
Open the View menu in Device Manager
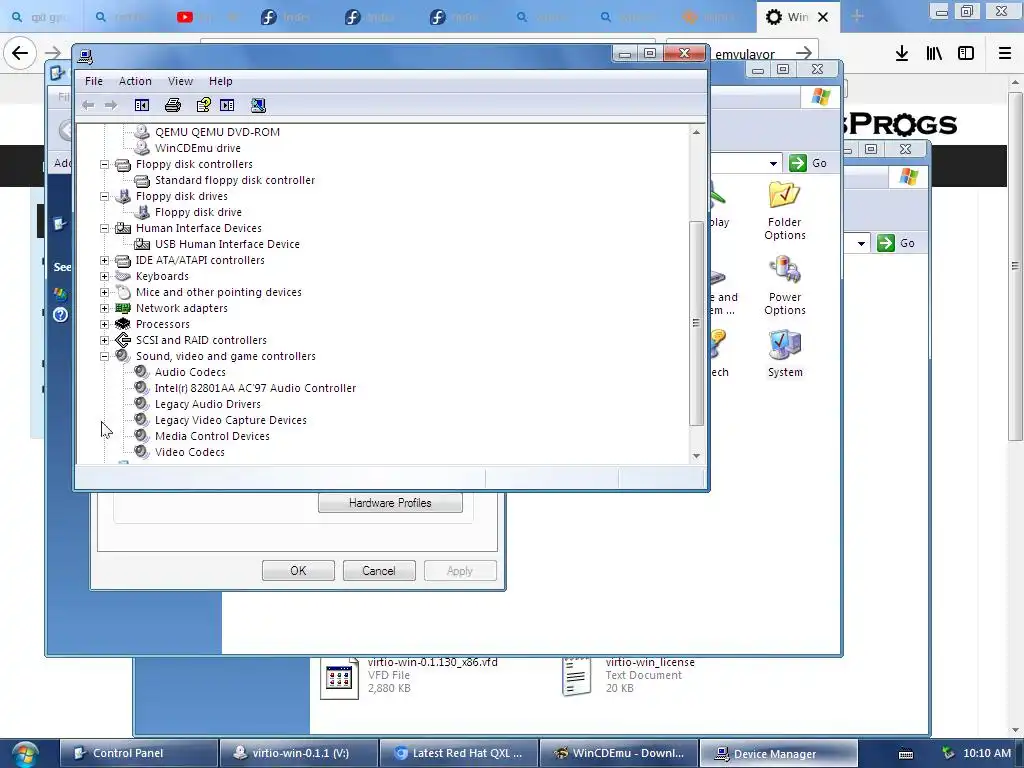click(180, 81)
